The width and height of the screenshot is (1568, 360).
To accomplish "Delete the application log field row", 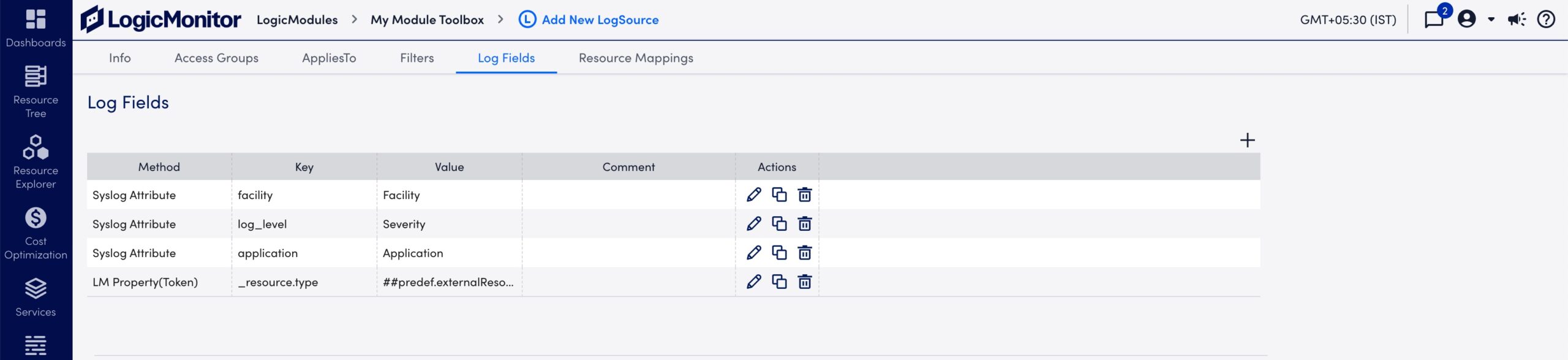I will pyautogui.click(x=805, y=252).
